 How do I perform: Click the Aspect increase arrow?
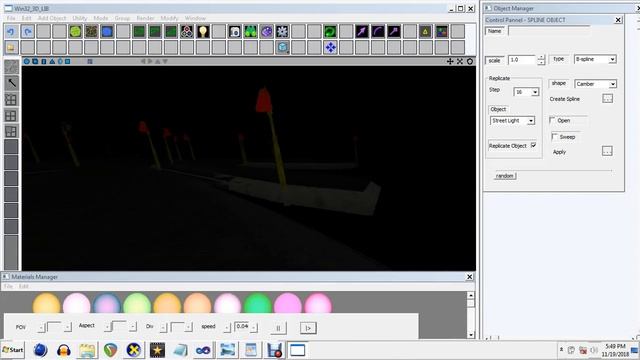[133, 327]
